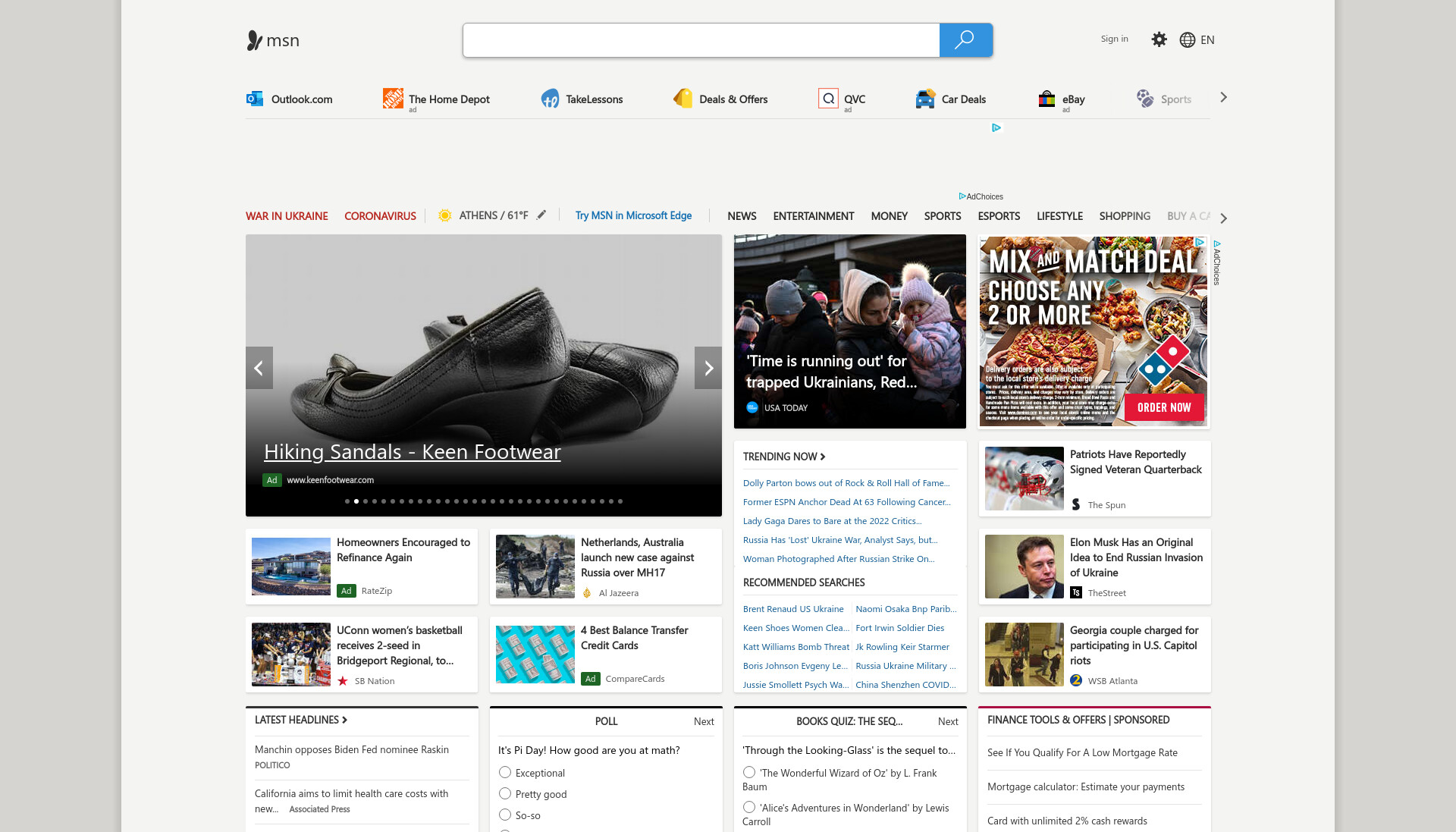Go to Next books quiz question
The height and width of the screenshot is (832, 1456).
948,721
